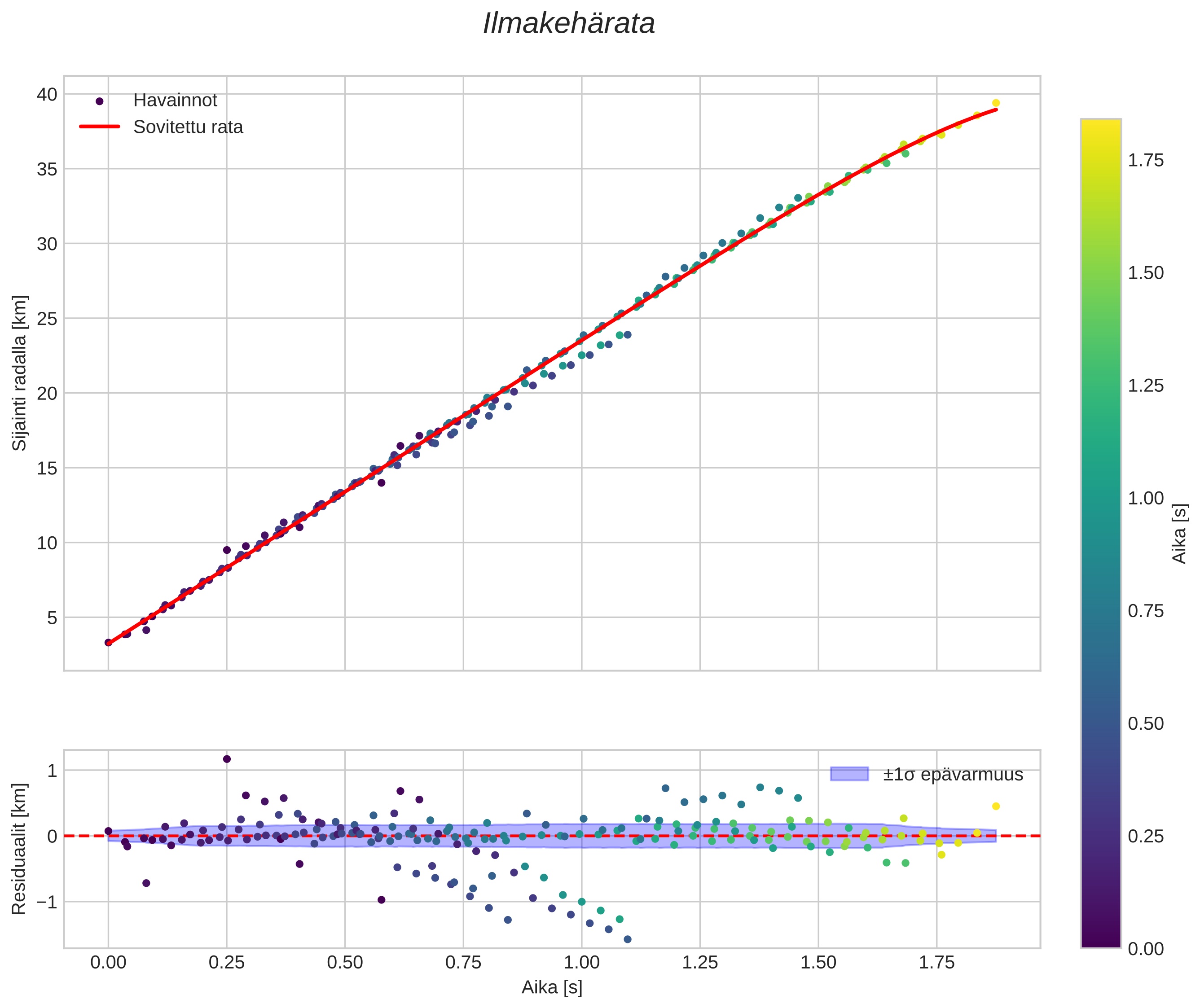Screen dimensions: 1200x1008
Task: Click the Sovitettu rata legend red line
Action: click(x=100, y=127)
